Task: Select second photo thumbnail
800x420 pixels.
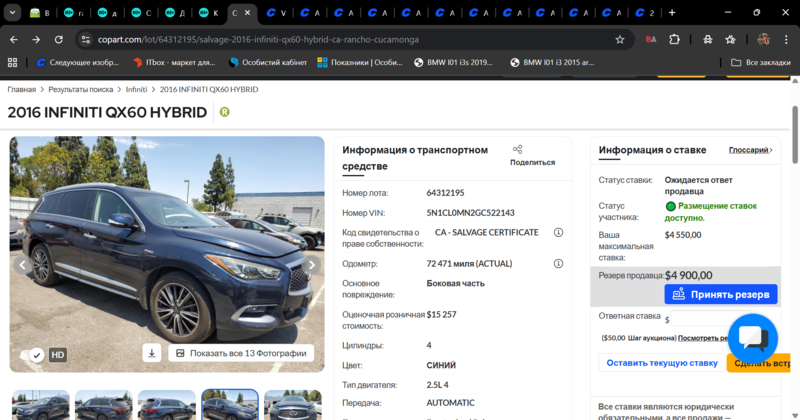Action: coord(104,405)
